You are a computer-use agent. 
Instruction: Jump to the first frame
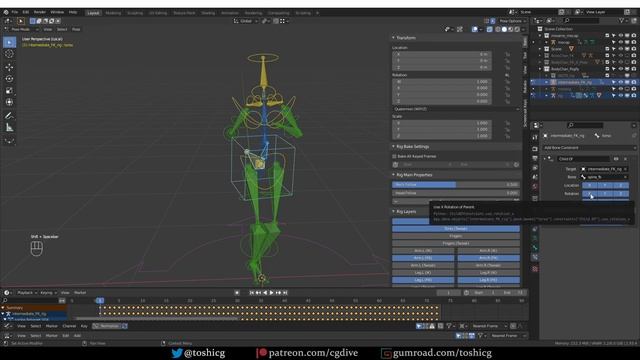pos(252,293)
